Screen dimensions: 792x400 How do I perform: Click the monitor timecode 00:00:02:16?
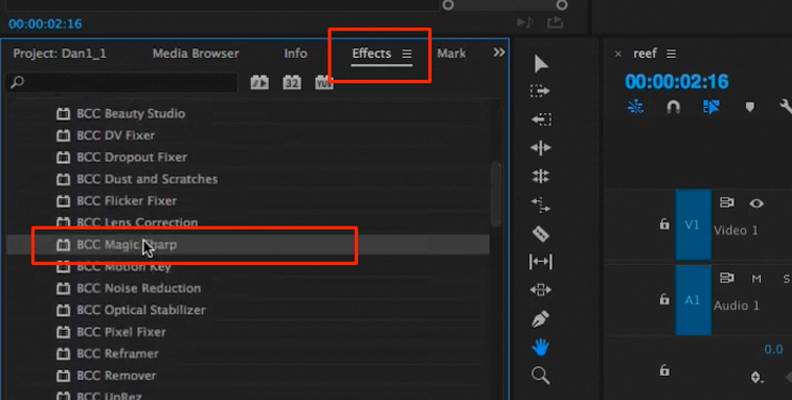point(45,24)
